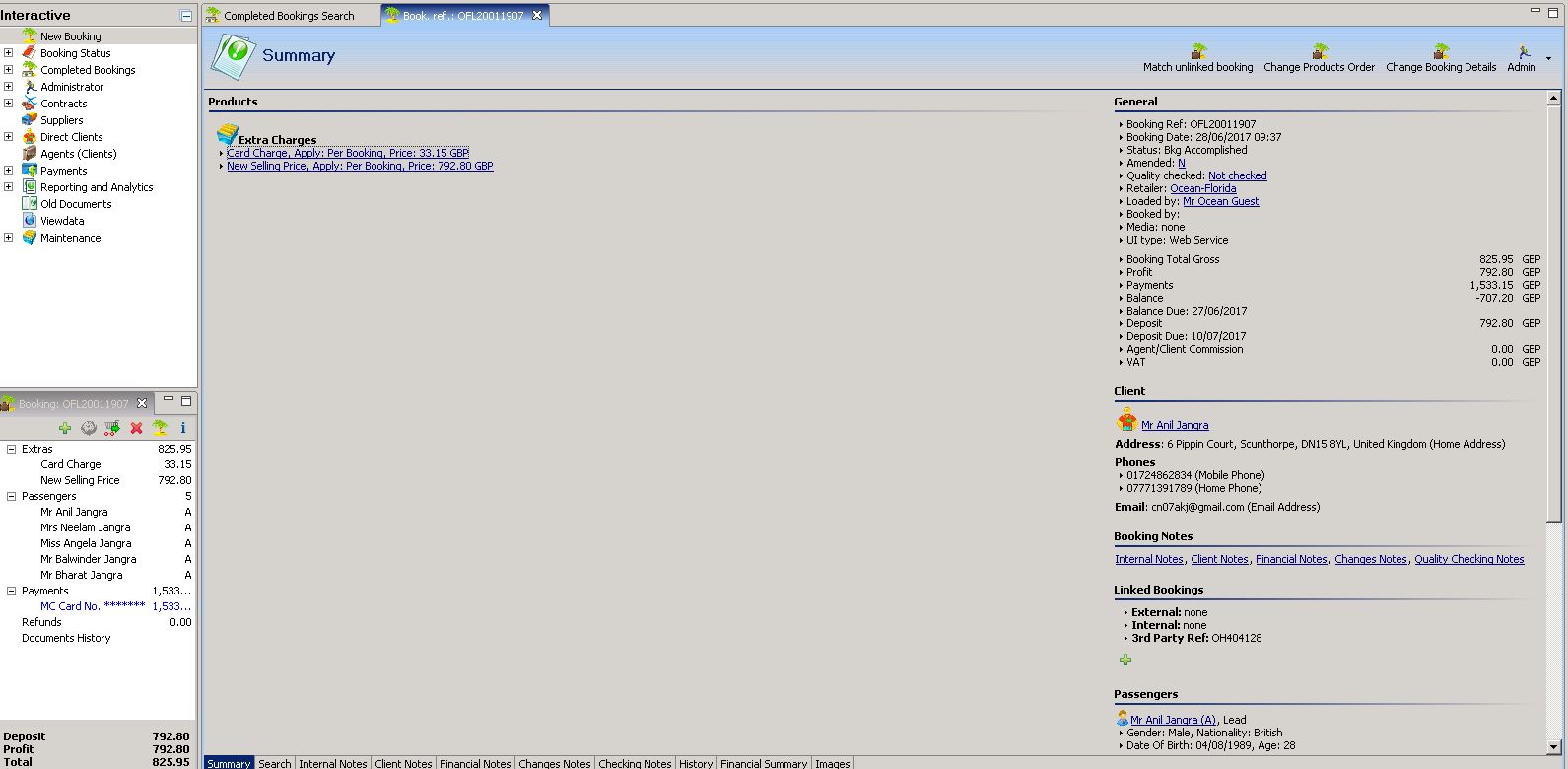Select Mr Bharat Jangra passenger row
This screenshot has width=1568, height=769.
[99, 575]
